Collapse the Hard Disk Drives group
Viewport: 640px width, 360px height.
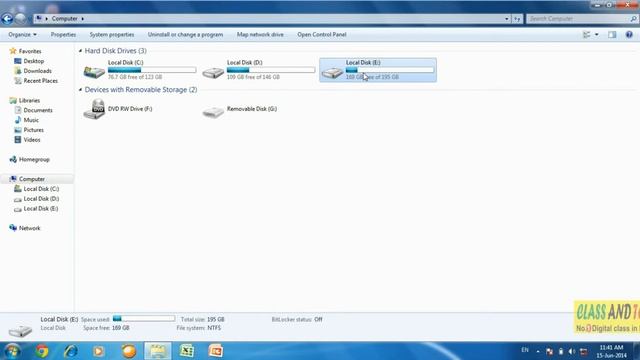[x=80, y=51]
